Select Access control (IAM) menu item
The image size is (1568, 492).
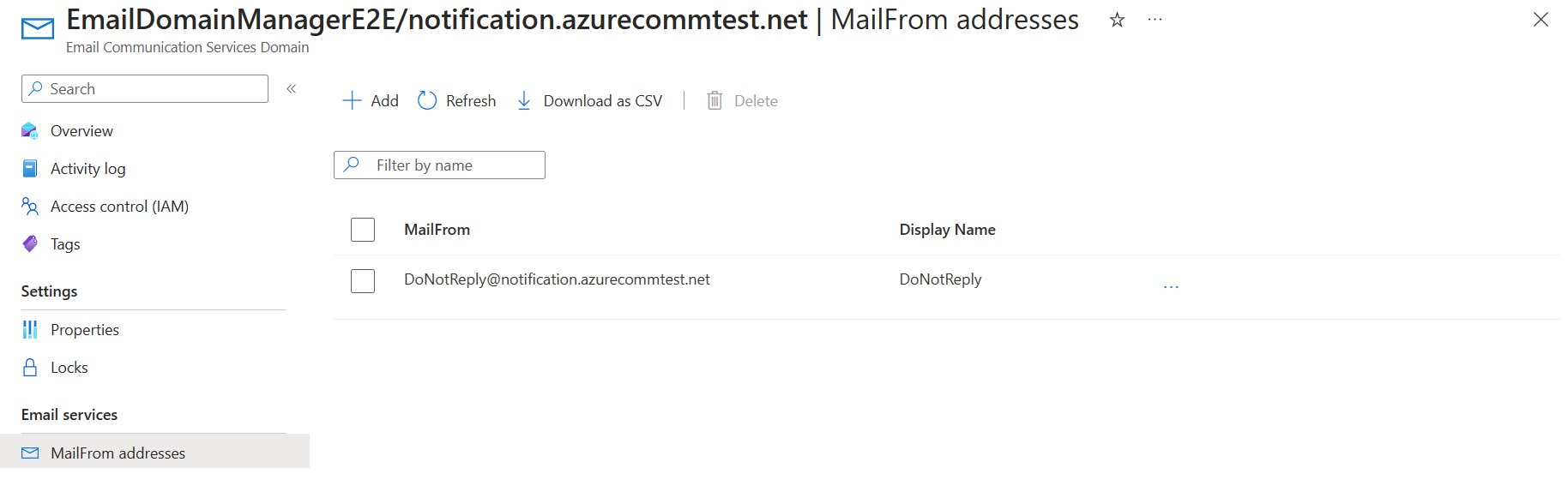point(119,207)
